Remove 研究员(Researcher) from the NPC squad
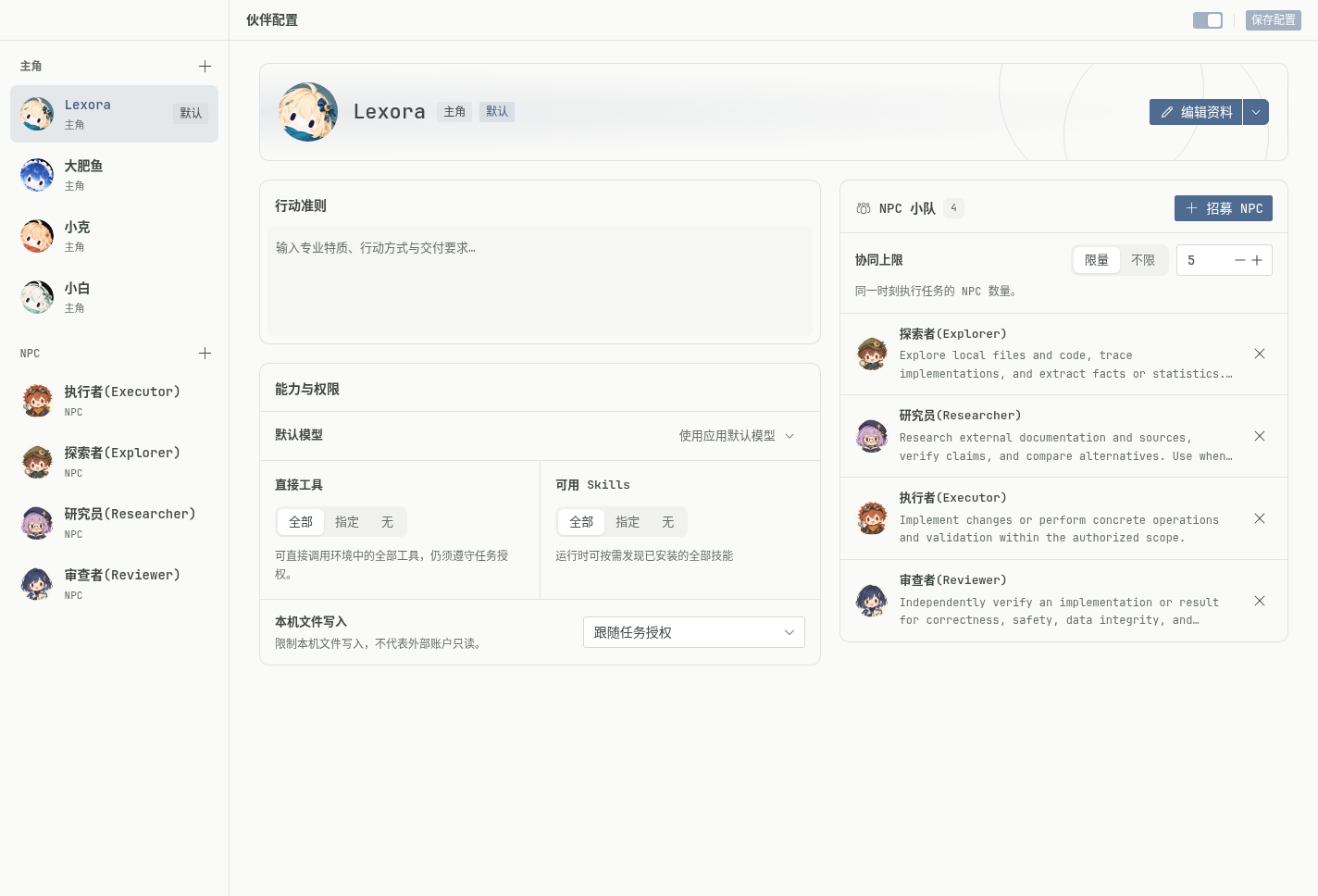This screenshot has width=1318, height=896. pyautogui.click(x=1259, y=436)
